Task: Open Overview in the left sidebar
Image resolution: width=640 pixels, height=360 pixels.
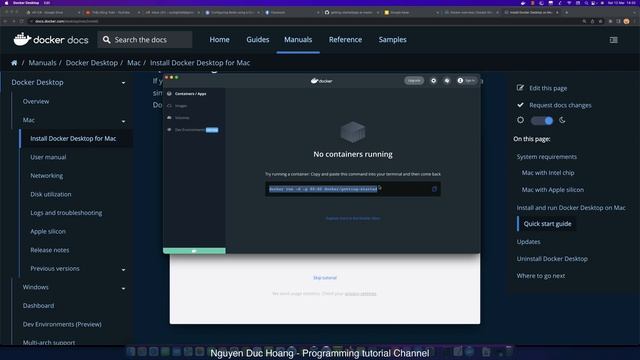Action: coord(36,101)
